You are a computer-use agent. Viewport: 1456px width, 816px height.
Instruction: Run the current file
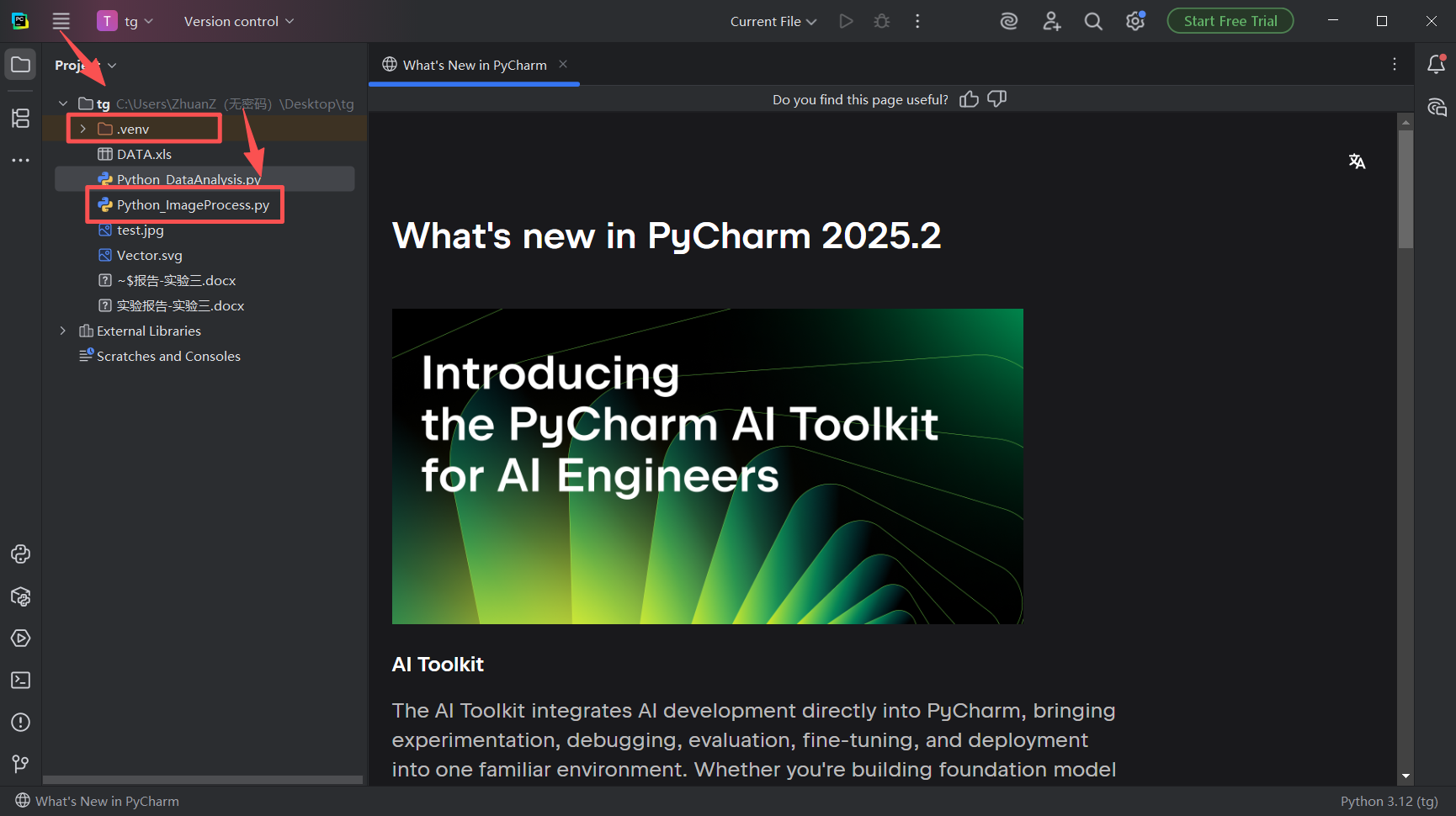click(x=846, y=21)
